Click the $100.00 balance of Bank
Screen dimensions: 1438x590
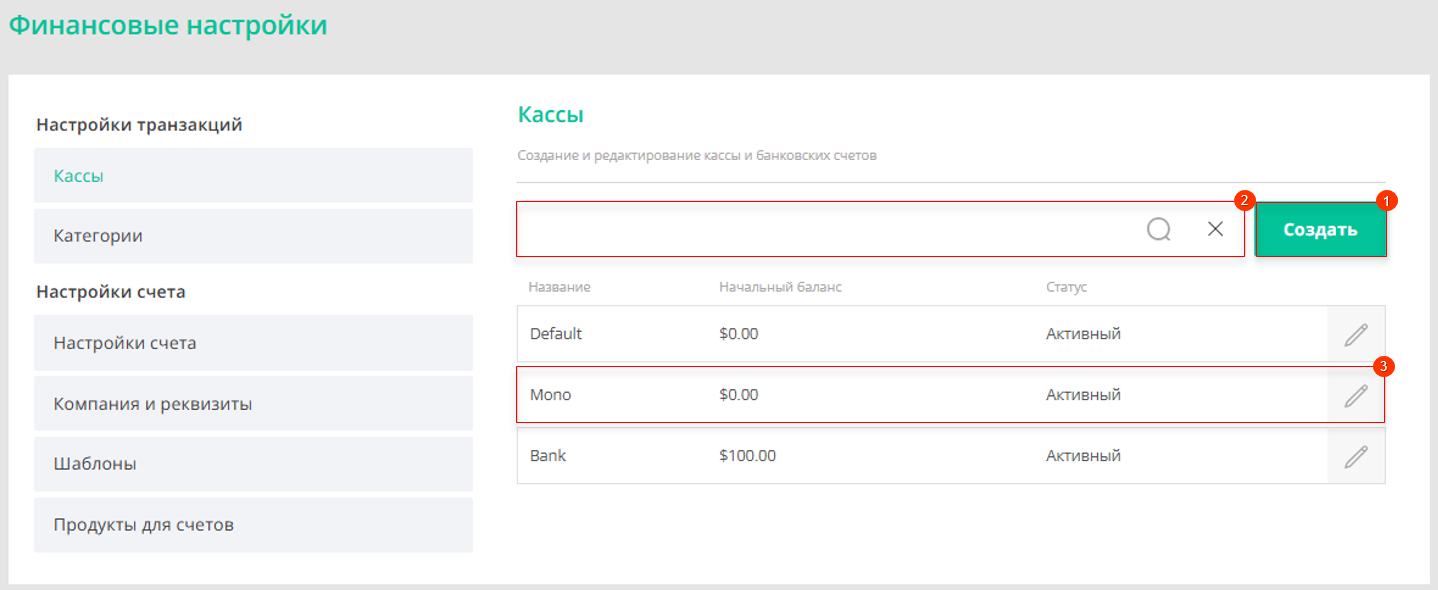pos(747,456)
